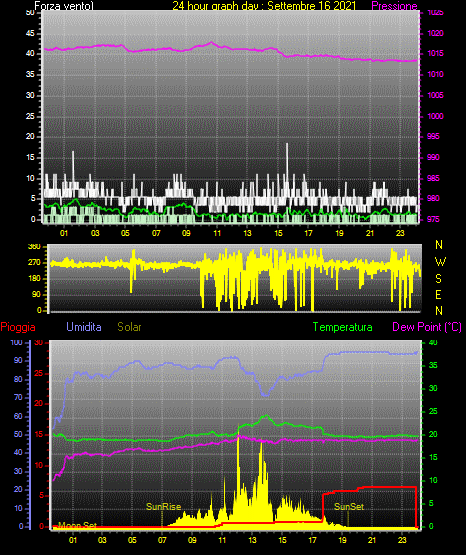The height and width of the screenshot is (555, 466).
Task: Click 40 on the wind speed axis
Action: pyautogui.click(x=30, y=53)
